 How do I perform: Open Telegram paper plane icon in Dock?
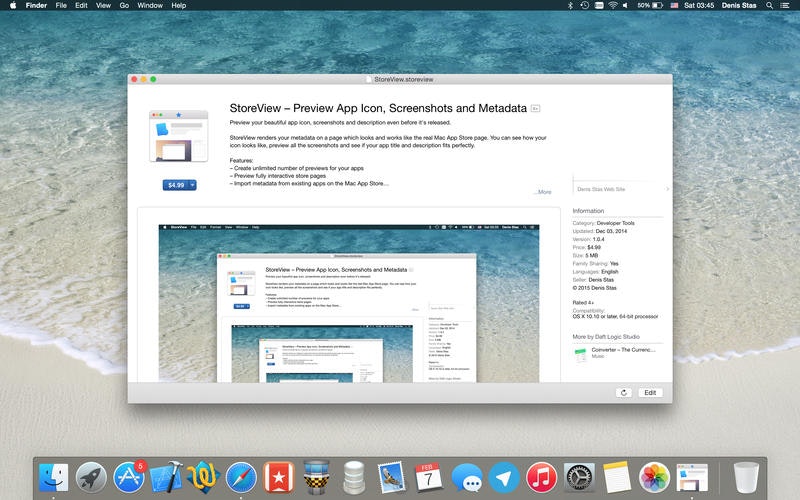pyautogui.click(x=504, y=478)
